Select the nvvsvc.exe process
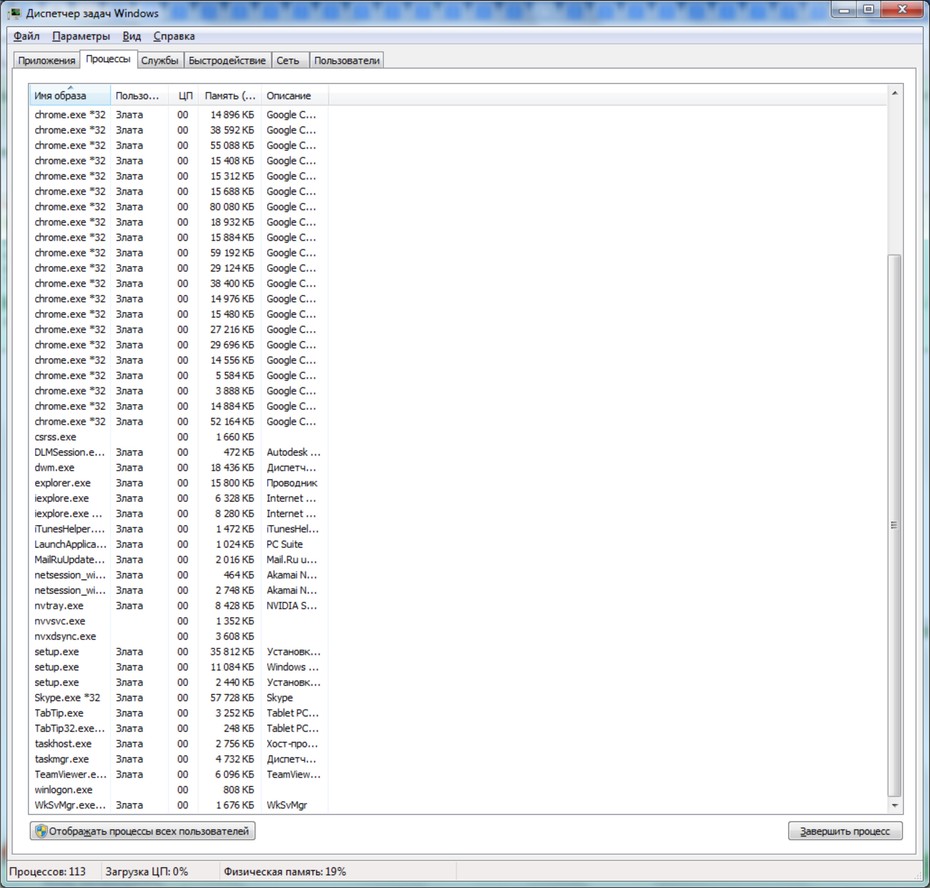Viewport: 930px width, 888px height. 178,622
